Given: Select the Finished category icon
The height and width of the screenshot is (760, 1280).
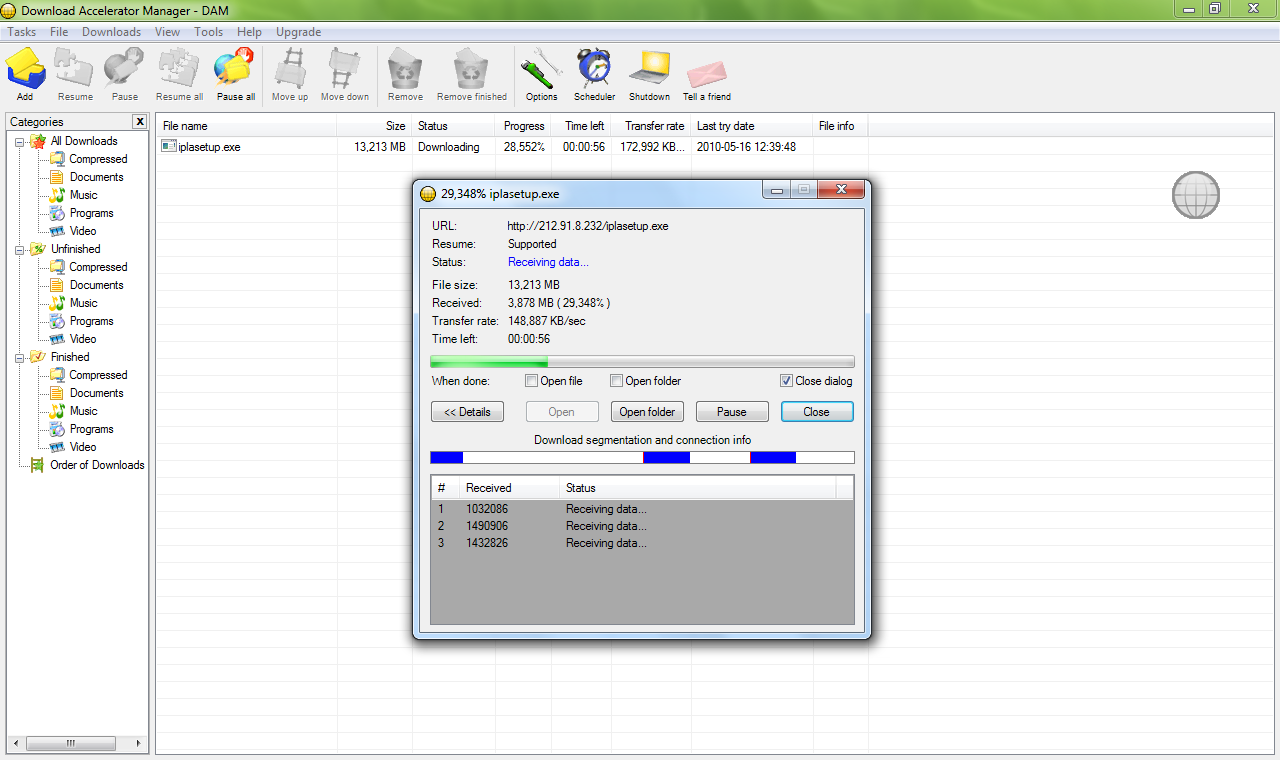Looking at the screenshot, I should [38, 357].
